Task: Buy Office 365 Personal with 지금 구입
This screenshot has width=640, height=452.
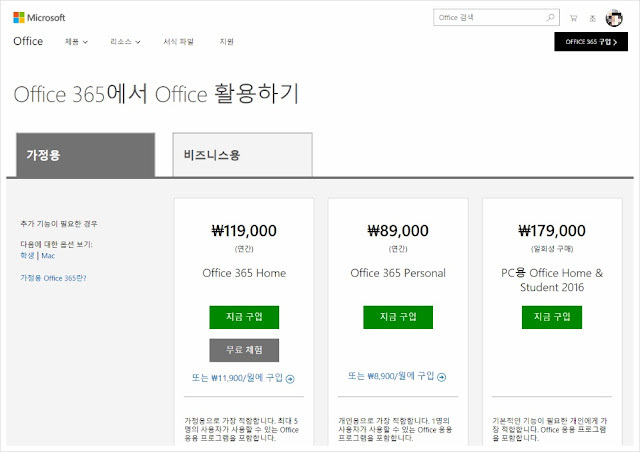Action: 398,317
